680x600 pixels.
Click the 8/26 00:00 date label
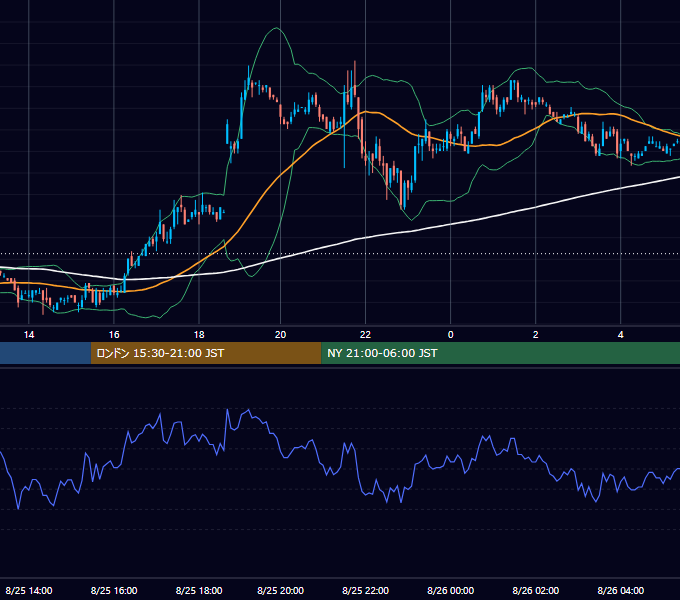[x=450, y=590]
